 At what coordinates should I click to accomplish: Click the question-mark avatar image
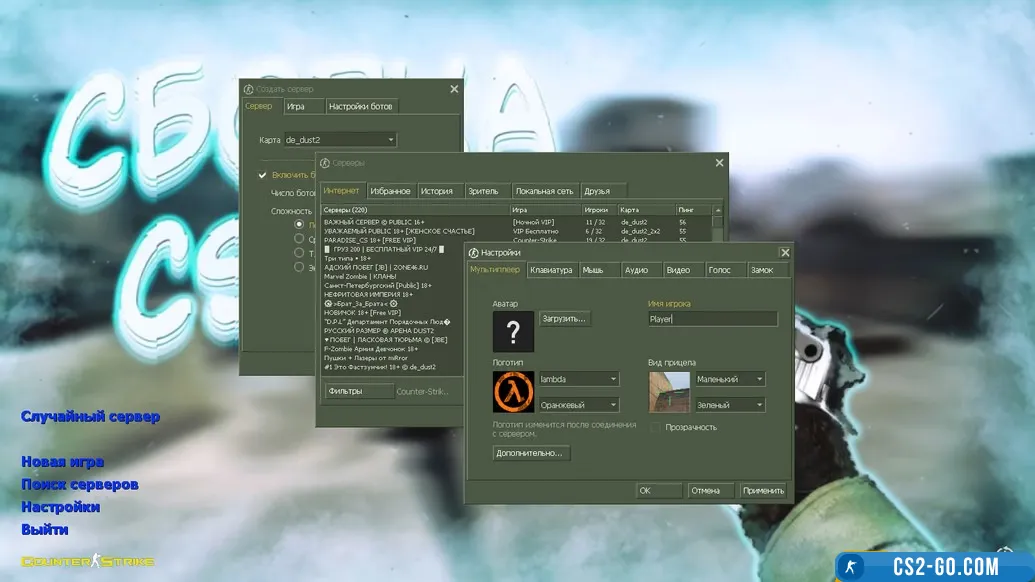[513, 331]
